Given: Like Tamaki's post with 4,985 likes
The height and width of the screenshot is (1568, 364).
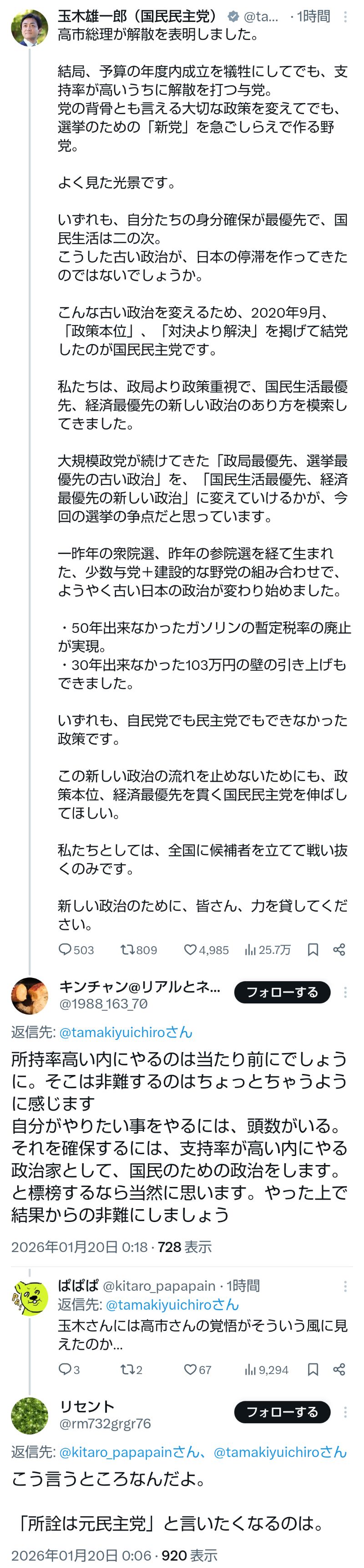Looking at the screenshot, I should (x=191, y=950).
